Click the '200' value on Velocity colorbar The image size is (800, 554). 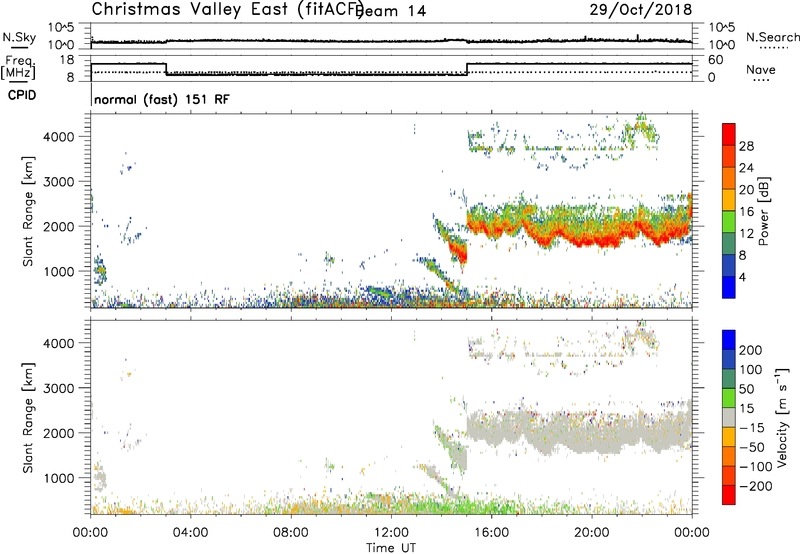tap(751, 350)
